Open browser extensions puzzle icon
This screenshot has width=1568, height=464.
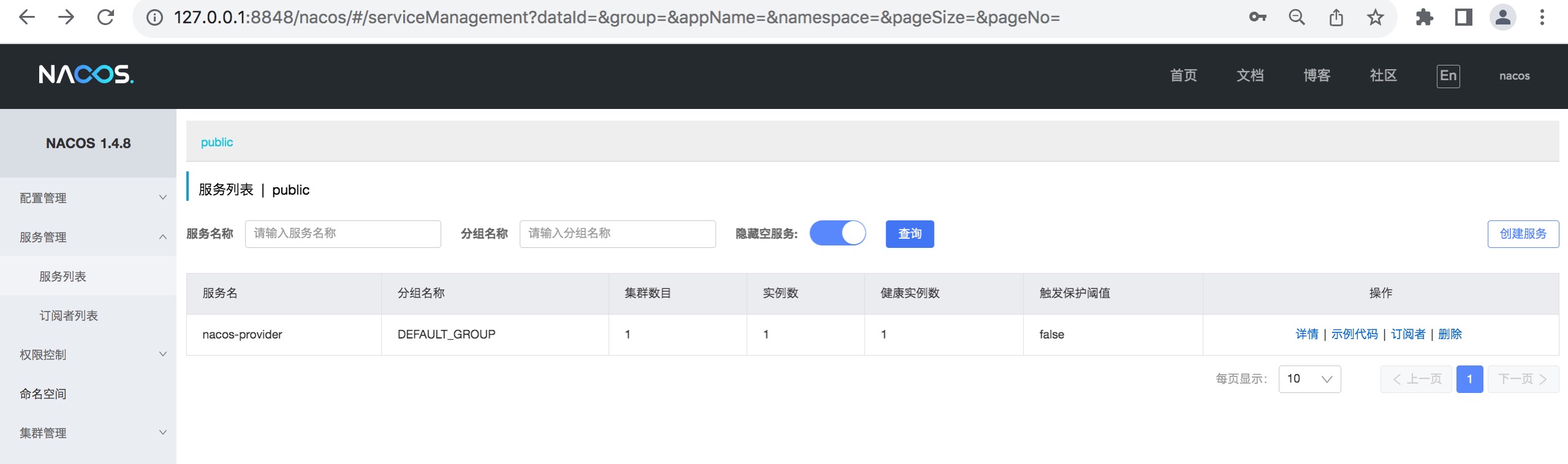pos(1425,17)
